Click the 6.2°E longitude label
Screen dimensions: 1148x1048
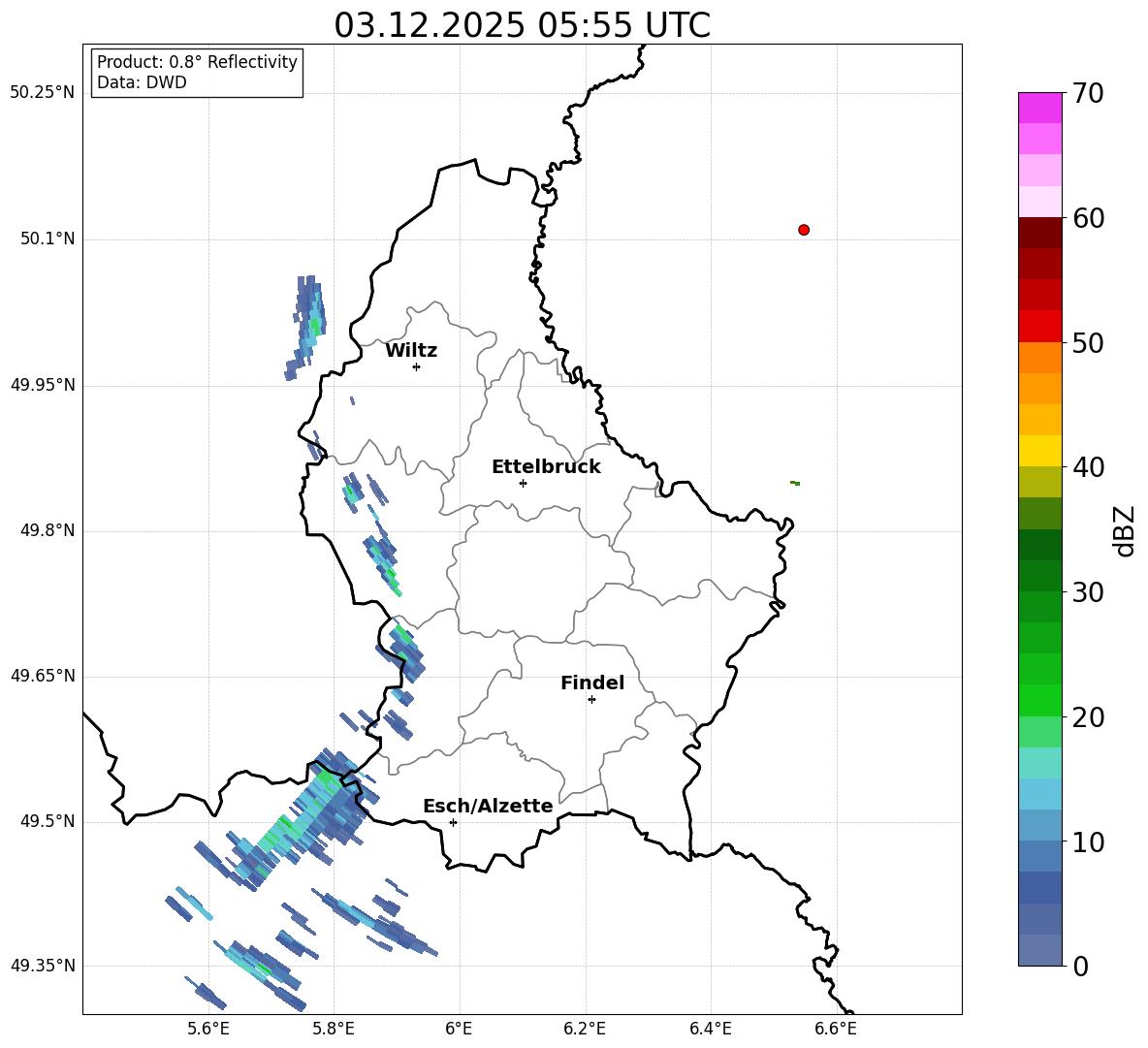coord(585,1029)
